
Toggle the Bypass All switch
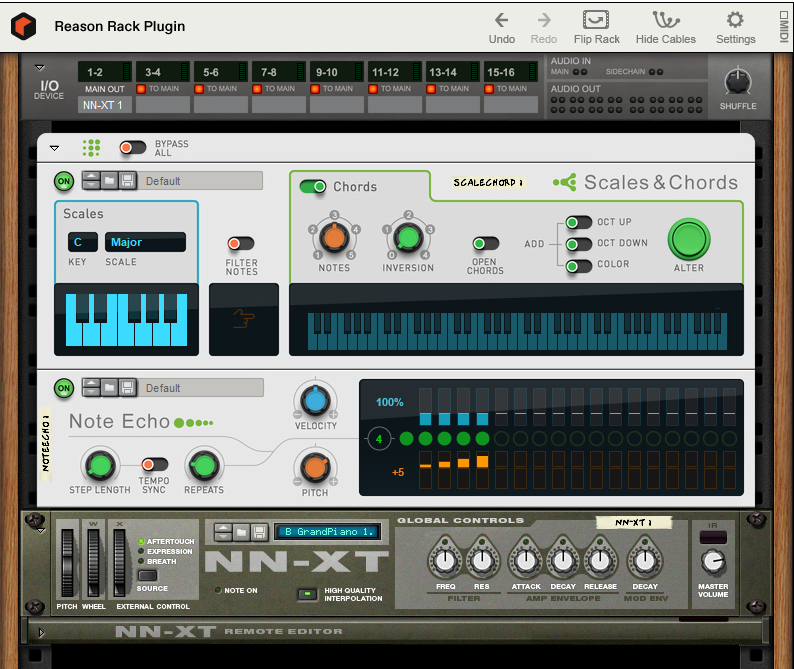(x=132, y=147)
